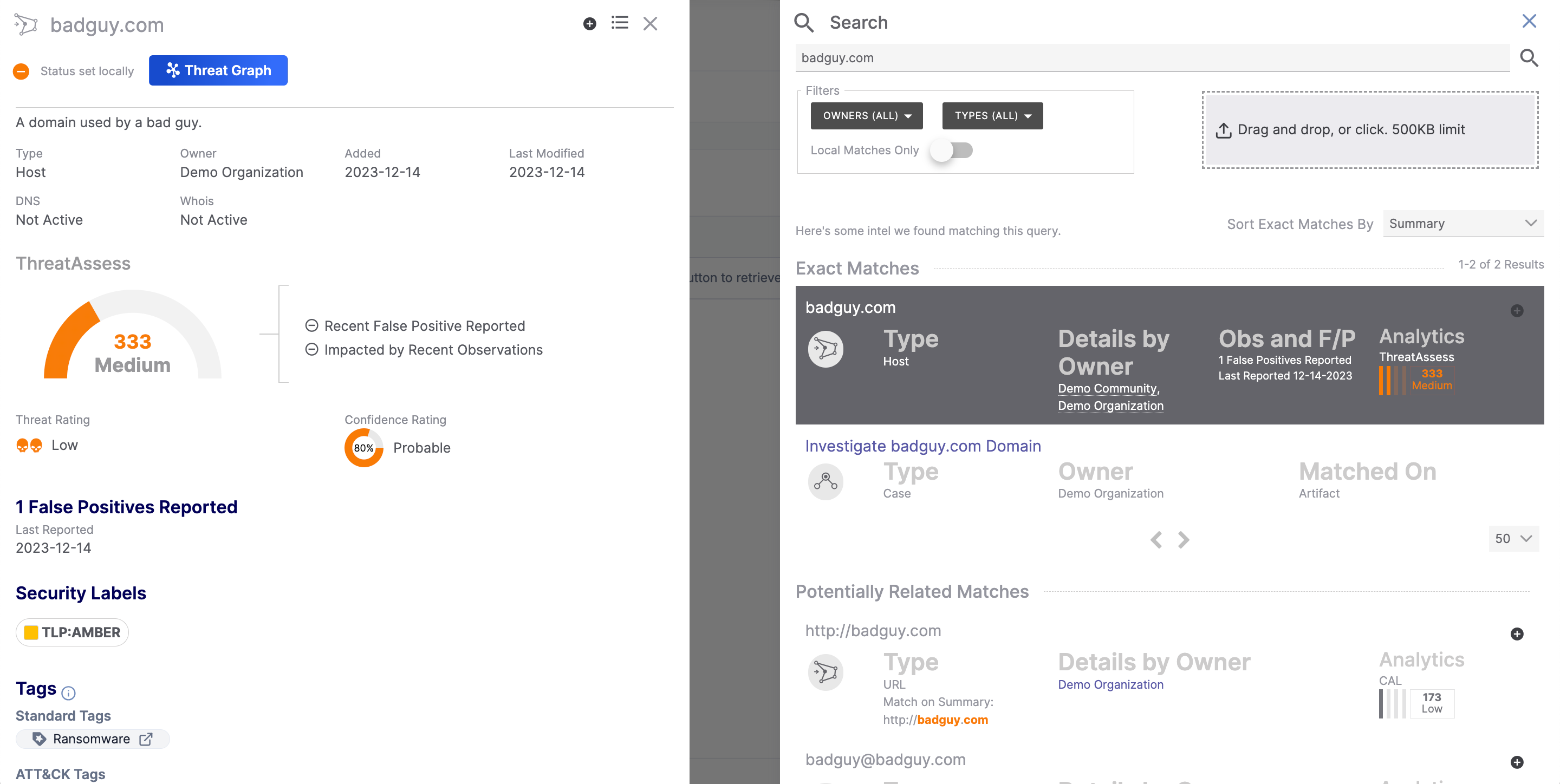
Task: Click the badguy.com exact match title
Action: pos(850,308)
